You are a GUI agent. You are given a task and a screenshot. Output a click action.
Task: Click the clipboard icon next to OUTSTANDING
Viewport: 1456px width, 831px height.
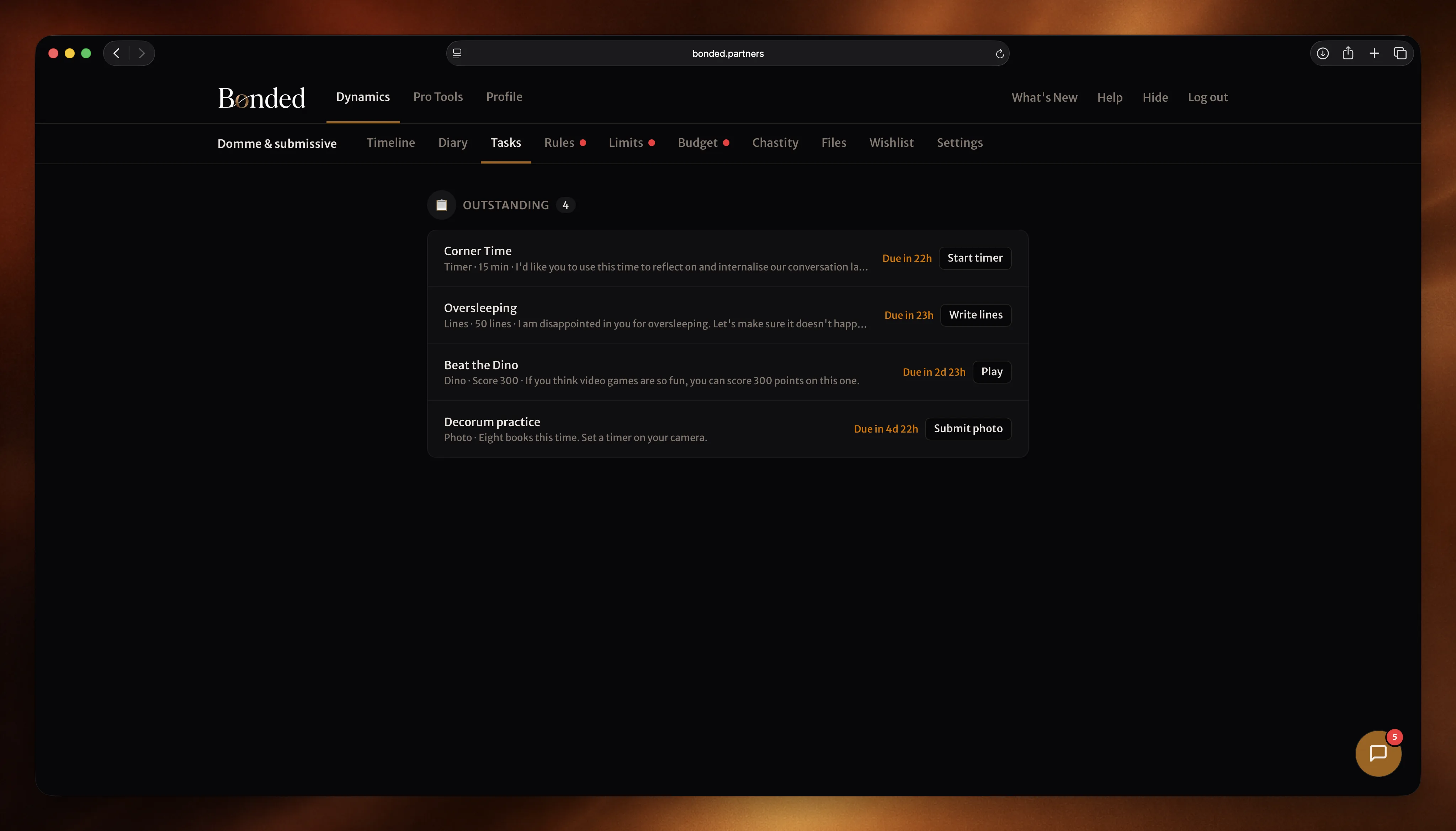[441, 204]
